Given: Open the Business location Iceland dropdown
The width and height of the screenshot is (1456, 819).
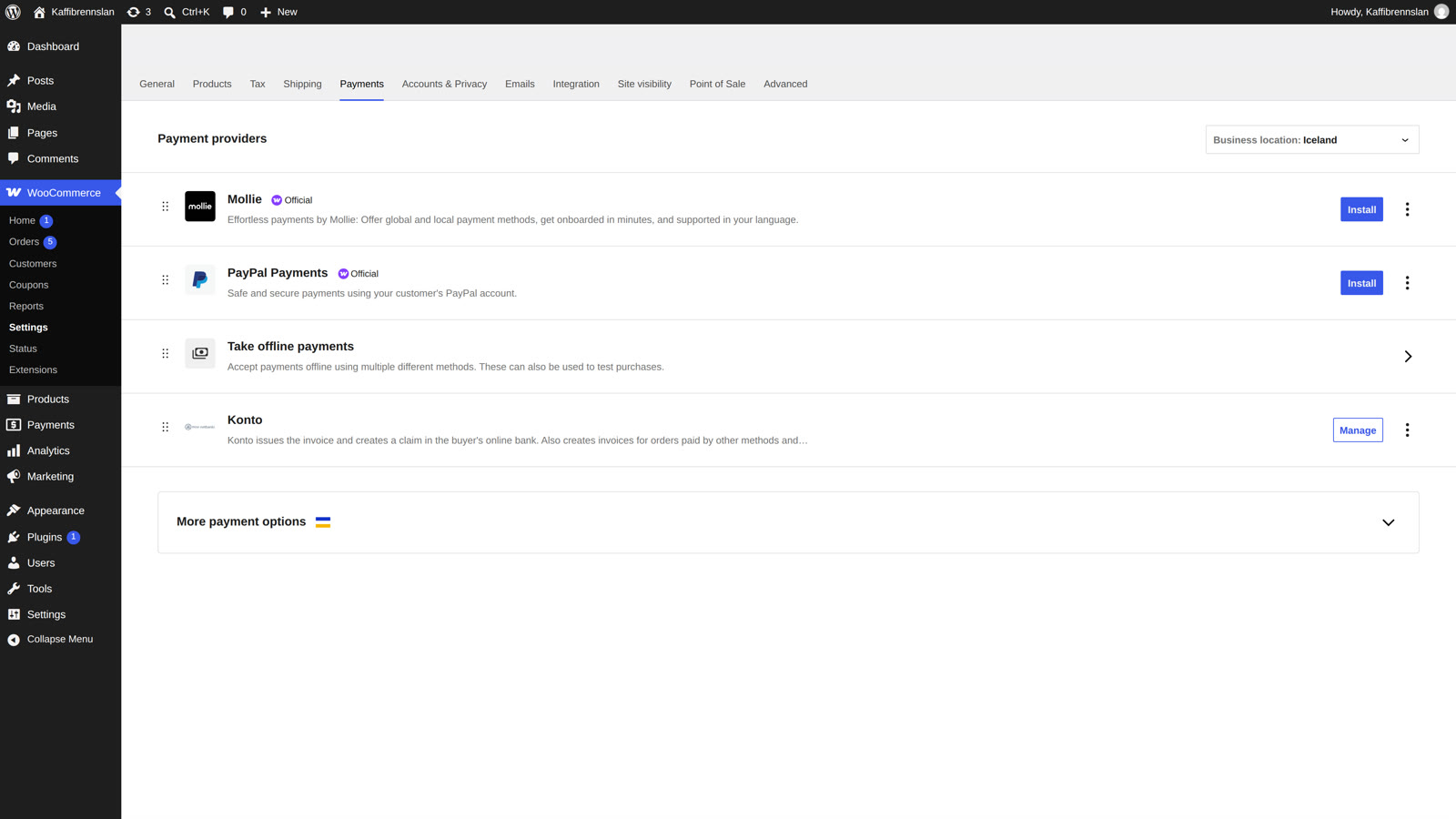Looking at the screenshot, I should (1311, 140).
